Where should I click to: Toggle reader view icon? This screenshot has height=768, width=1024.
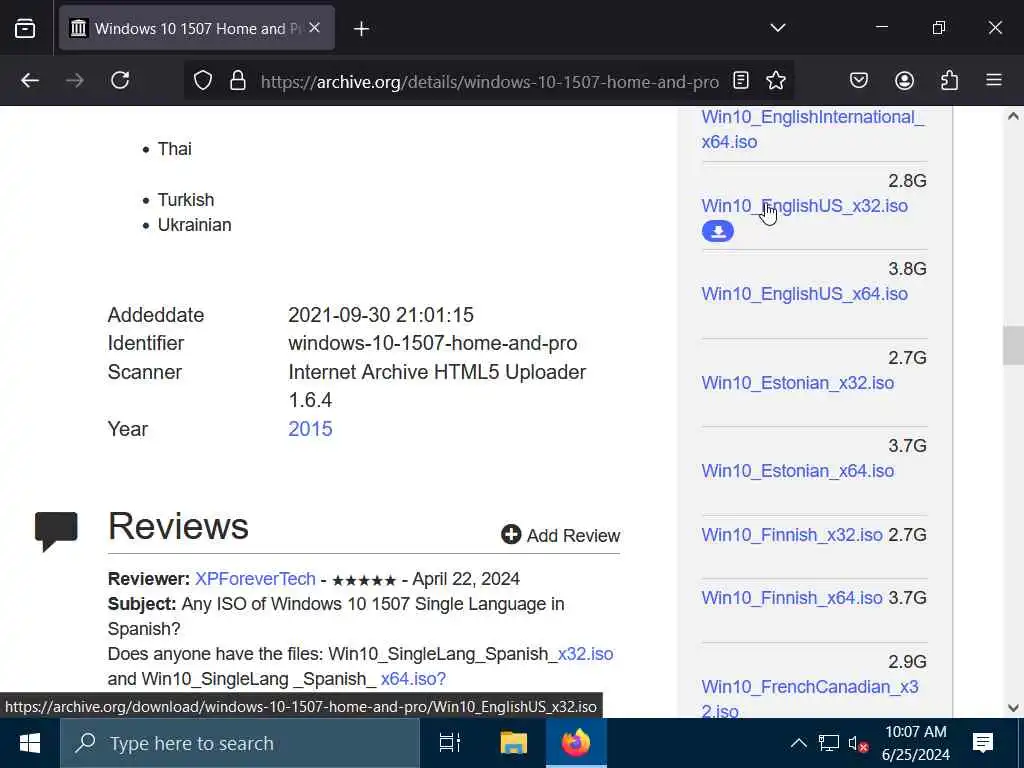(741, 80)
